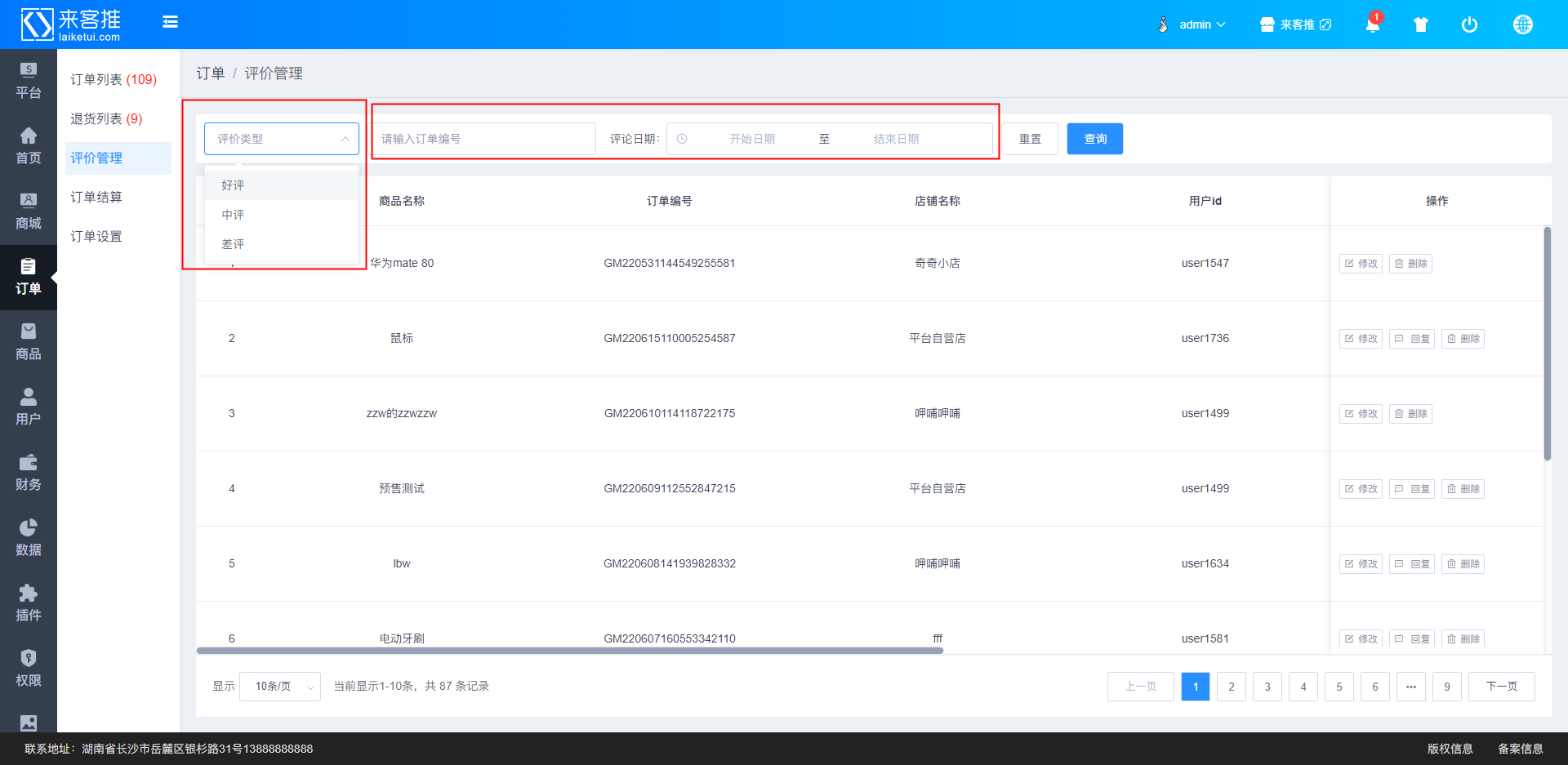
Task: Click 订单 breadcrumb link
Action: coord(210,73)
